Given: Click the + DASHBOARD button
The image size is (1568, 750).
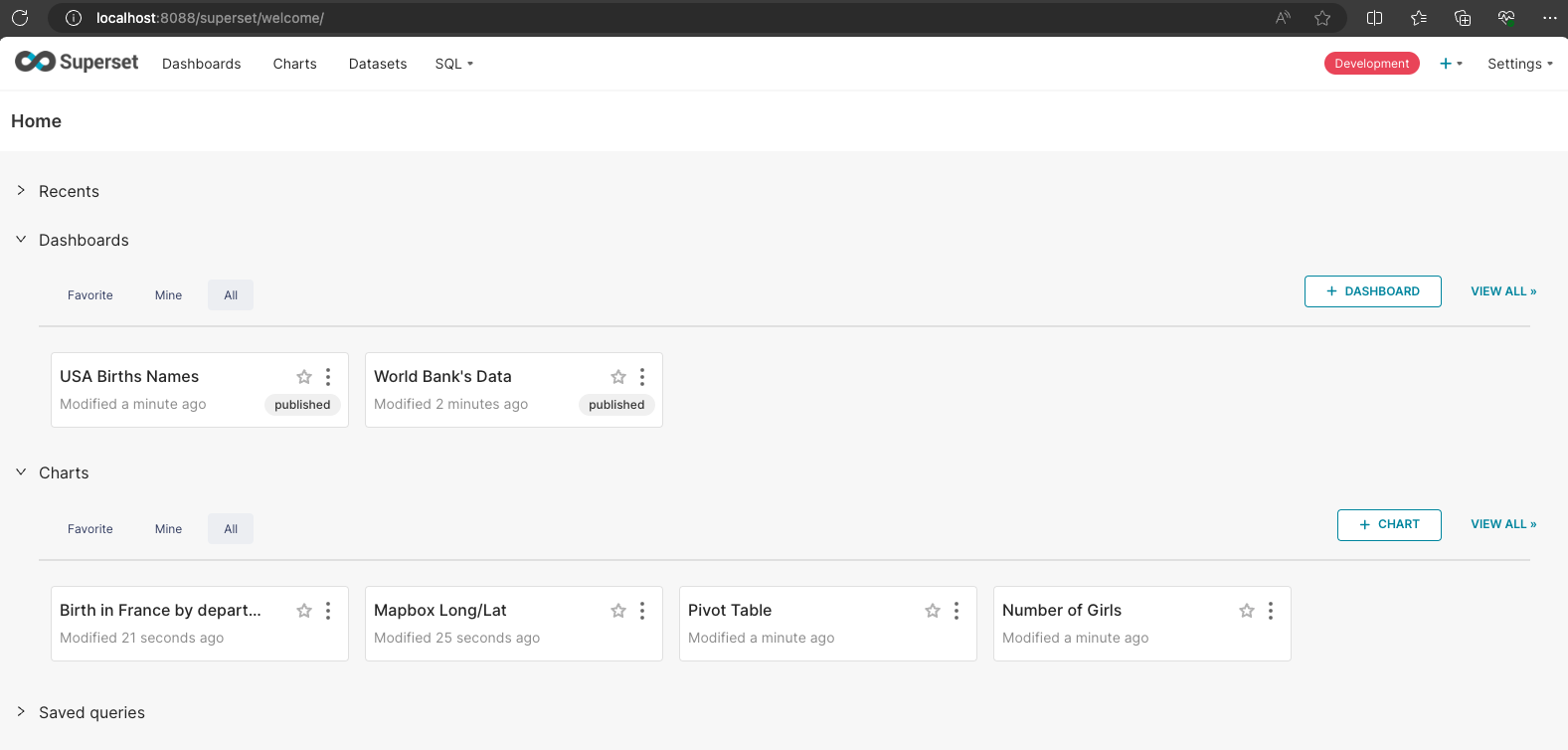Looking at the screenshot, I should pos(1372,291).
